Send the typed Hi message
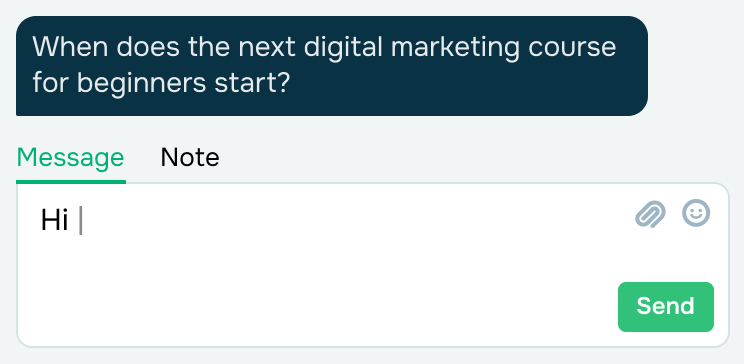This screenshot has width=744, height=364. 666,307
